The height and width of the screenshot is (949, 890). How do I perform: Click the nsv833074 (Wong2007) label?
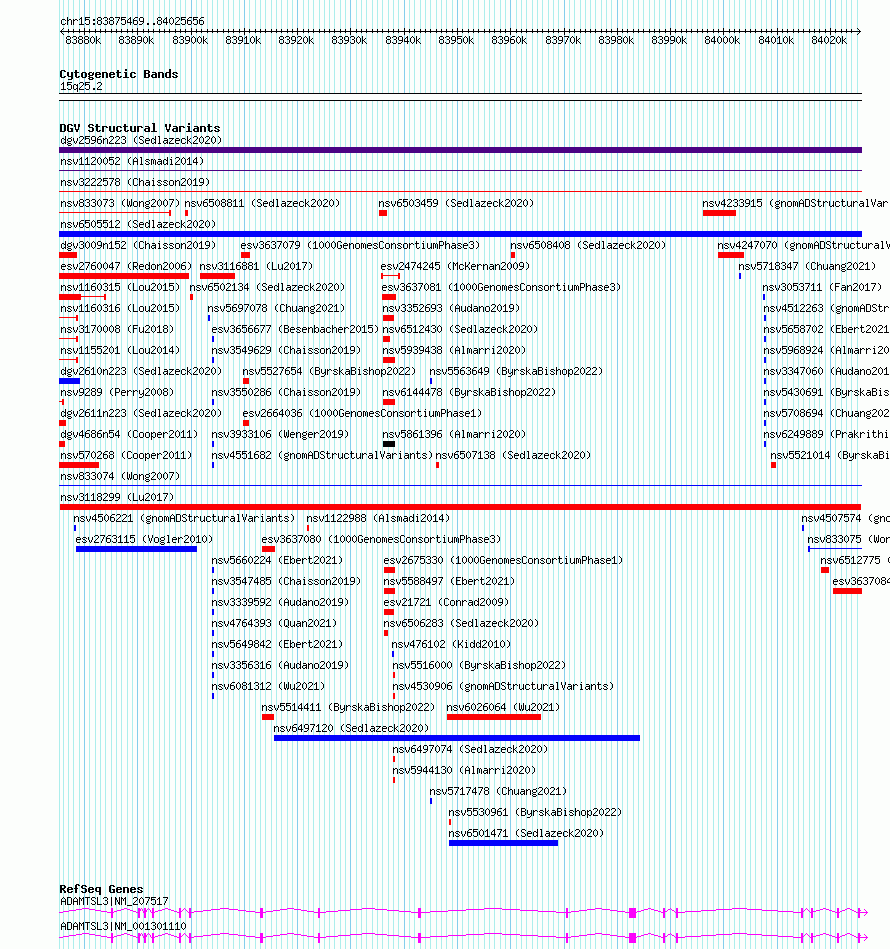point(120,477)
